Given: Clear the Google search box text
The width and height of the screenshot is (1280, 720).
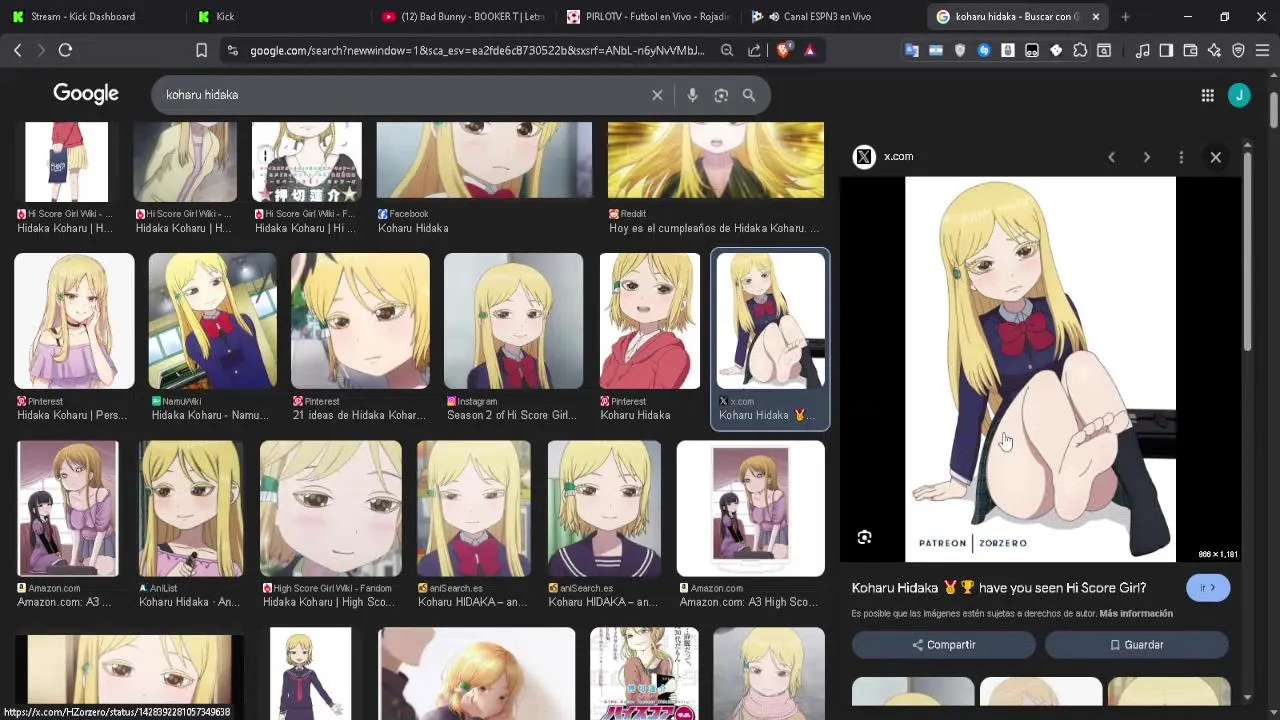Looking at the screenshot, I should pos(657,95).
